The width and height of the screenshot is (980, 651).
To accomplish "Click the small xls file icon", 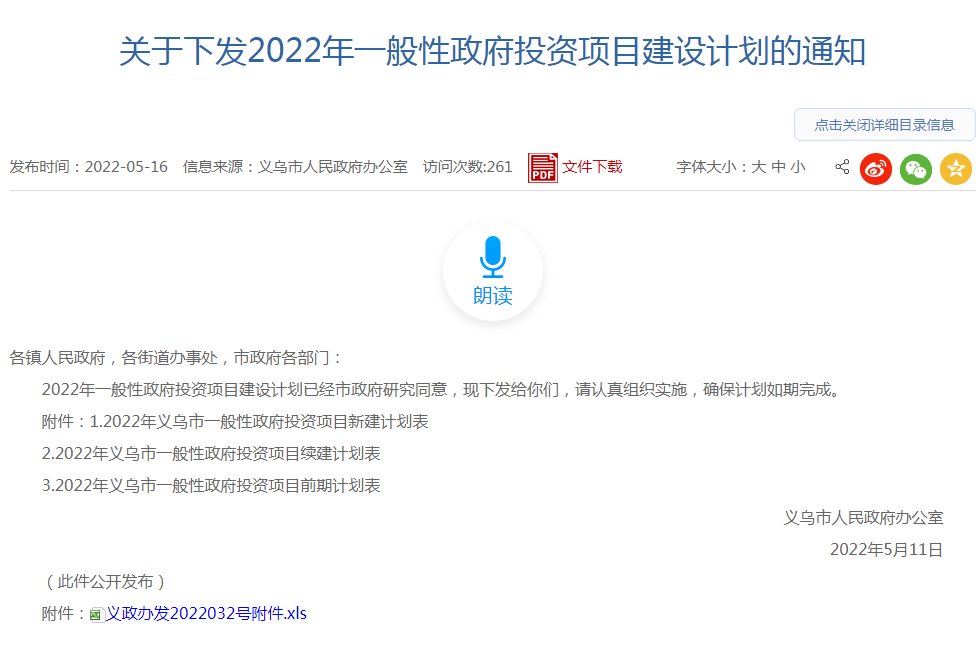I will pyautogui.click(x=96, y=614).
